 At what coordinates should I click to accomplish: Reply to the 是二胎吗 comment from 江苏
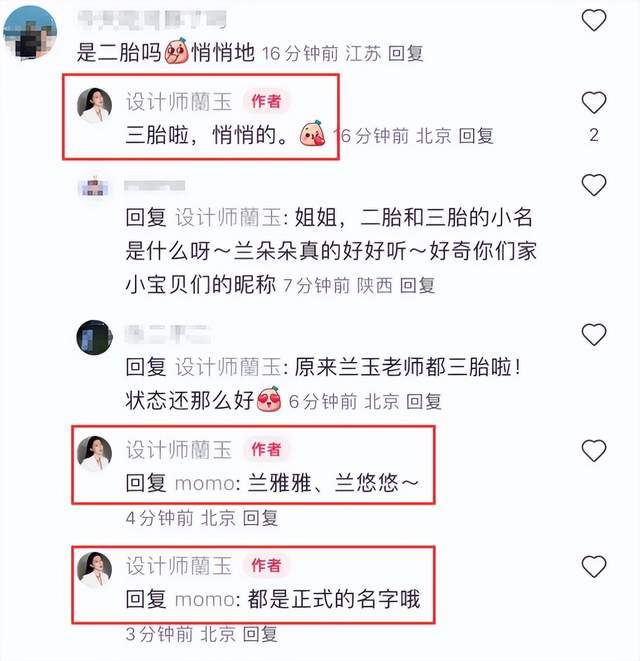pos(405,54)
